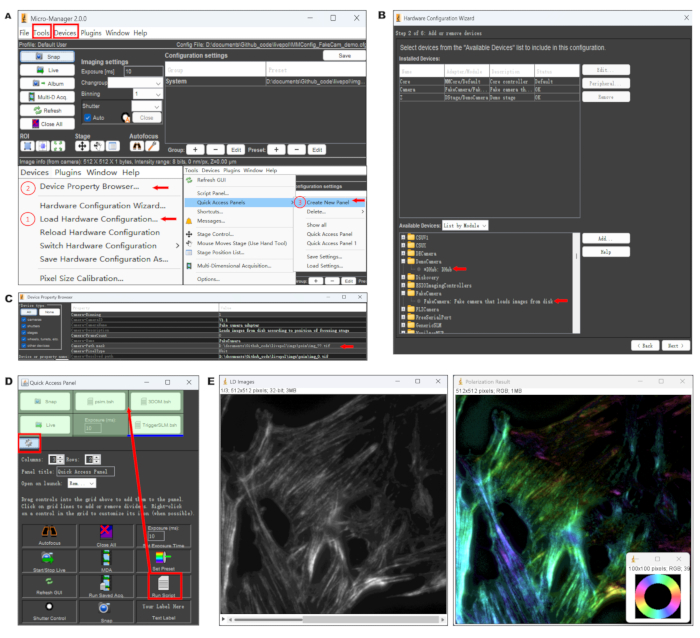
Task: Toggle cameras checkbox in Device Property Browser
Action: (24, 320)
